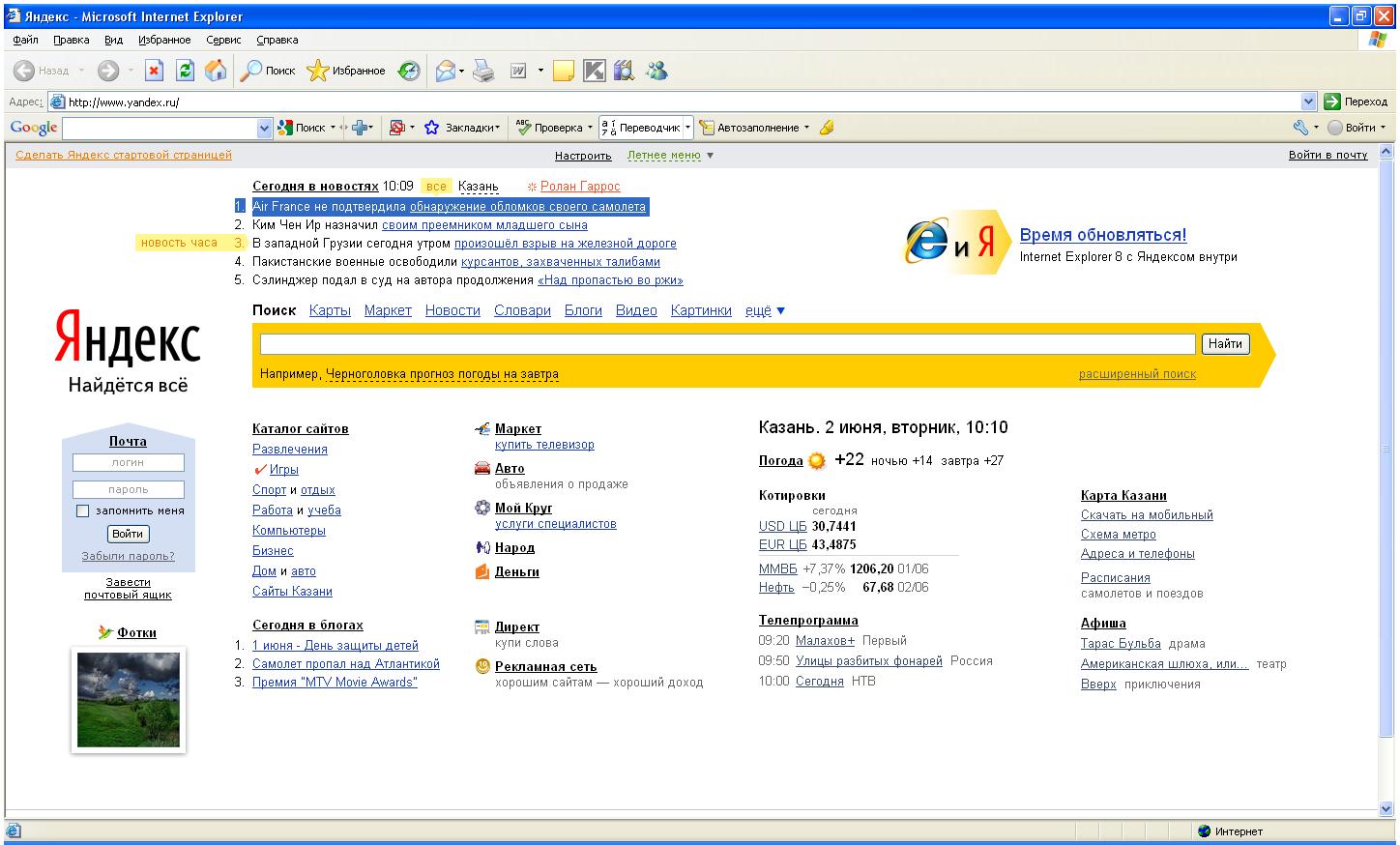The width and height of the screenshot is (1400, 845).
Task: Click the Фотки landscape thumbnail
Action: click(129, 700)
